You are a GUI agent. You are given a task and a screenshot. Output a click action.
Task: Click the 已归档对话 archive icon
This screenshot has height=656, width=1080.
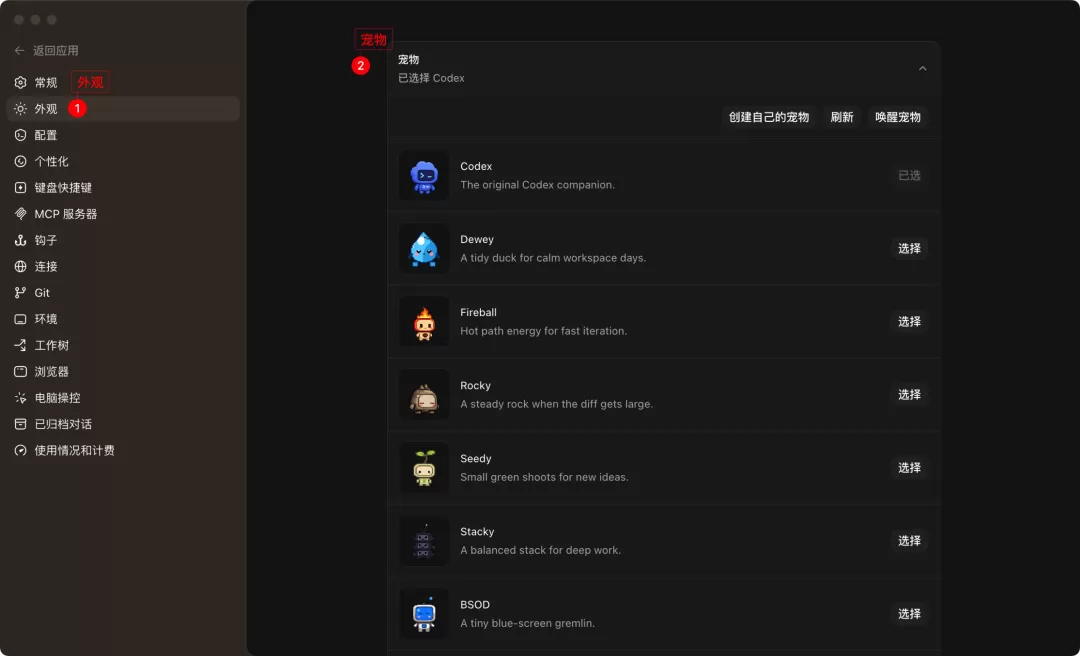point(21,424)
